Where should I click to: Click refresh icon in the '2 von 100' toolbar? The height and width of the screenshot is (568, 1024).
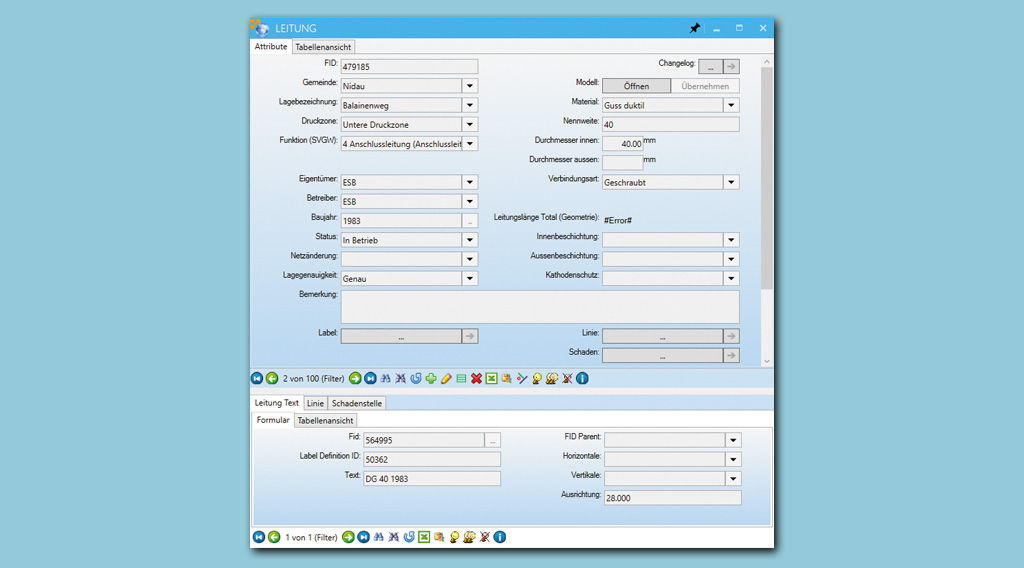(416, 378)
